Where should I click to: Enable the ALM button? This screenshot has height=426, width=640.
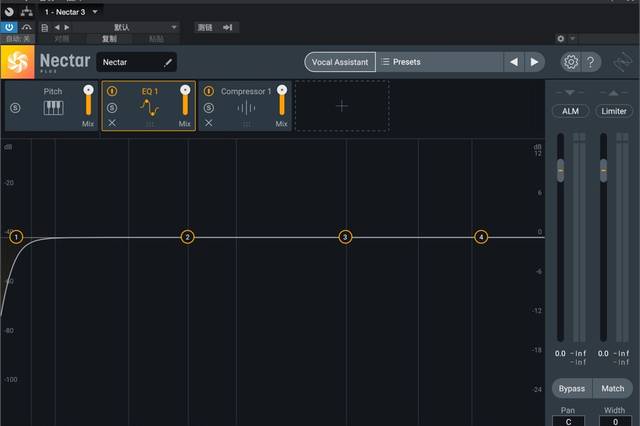click(570, 111)
